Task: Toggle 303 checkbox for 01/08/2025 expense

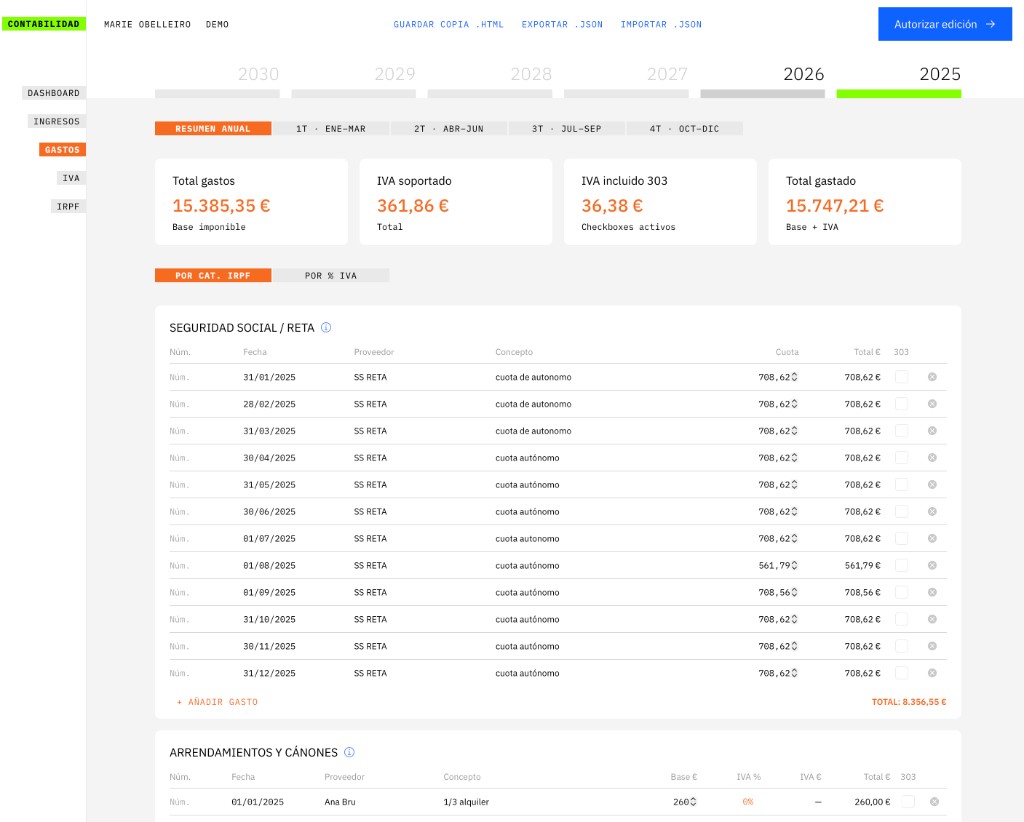Action: (901, 565)
